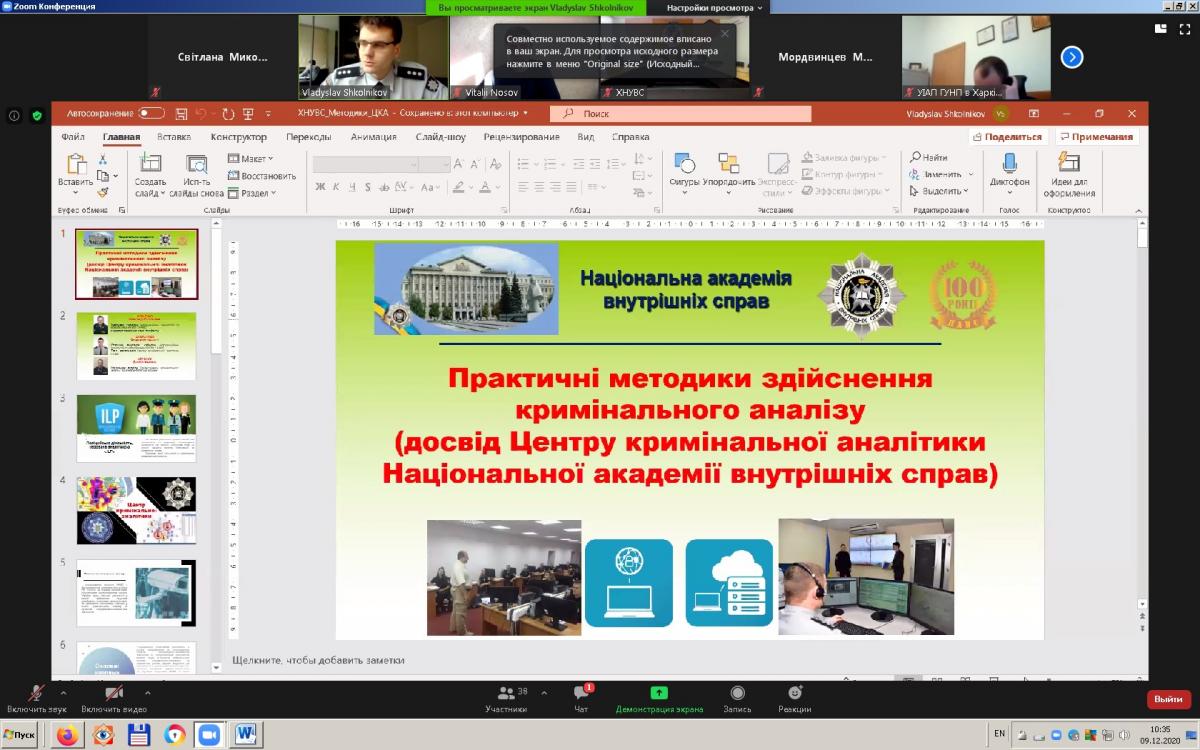Expand the Раздел dropdown
Screen dimensions: 1200x750
click(252, 193)
